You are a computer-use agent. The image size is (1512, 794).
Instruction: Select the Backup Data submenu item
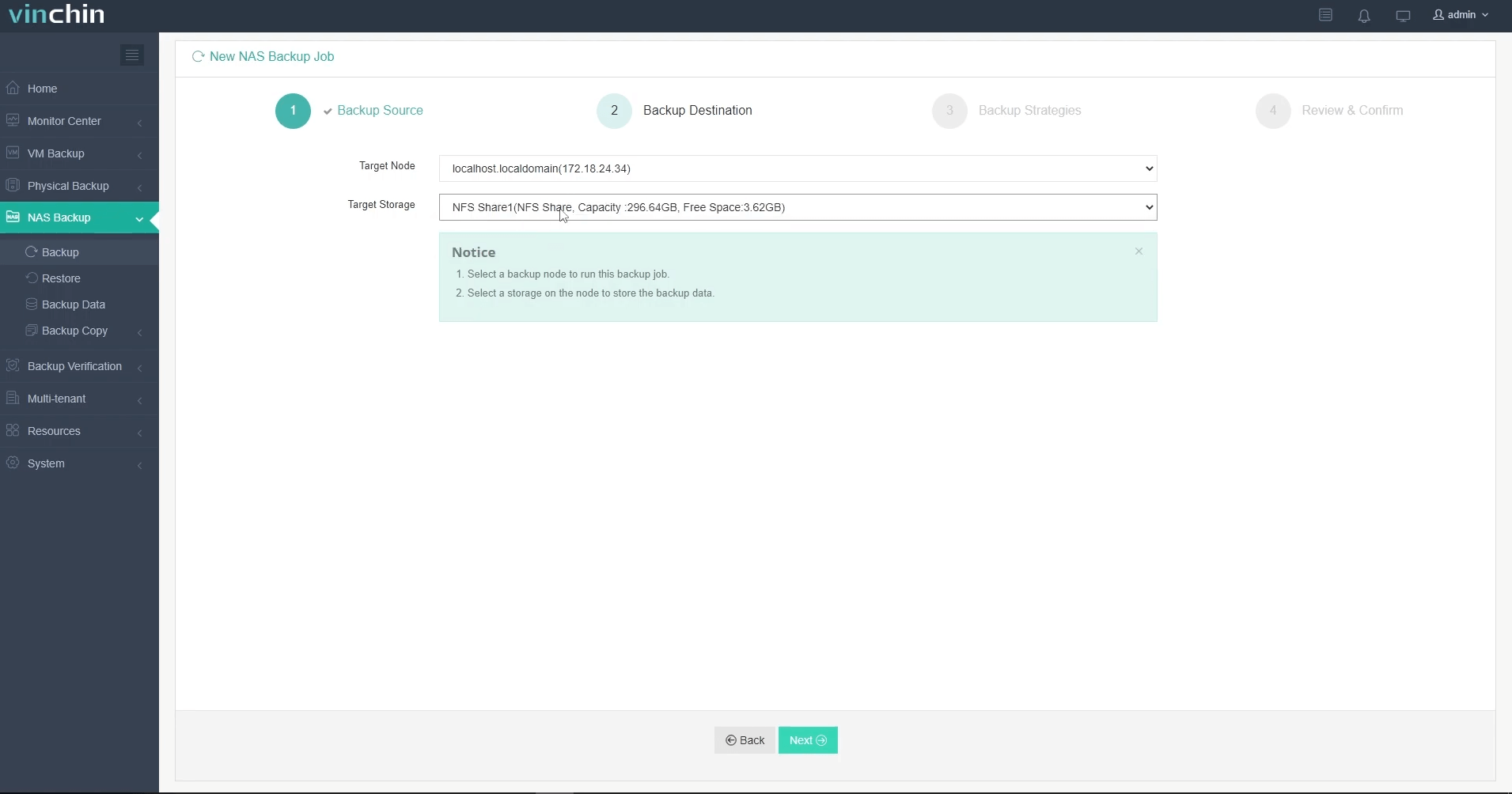(x=79, y=304)
